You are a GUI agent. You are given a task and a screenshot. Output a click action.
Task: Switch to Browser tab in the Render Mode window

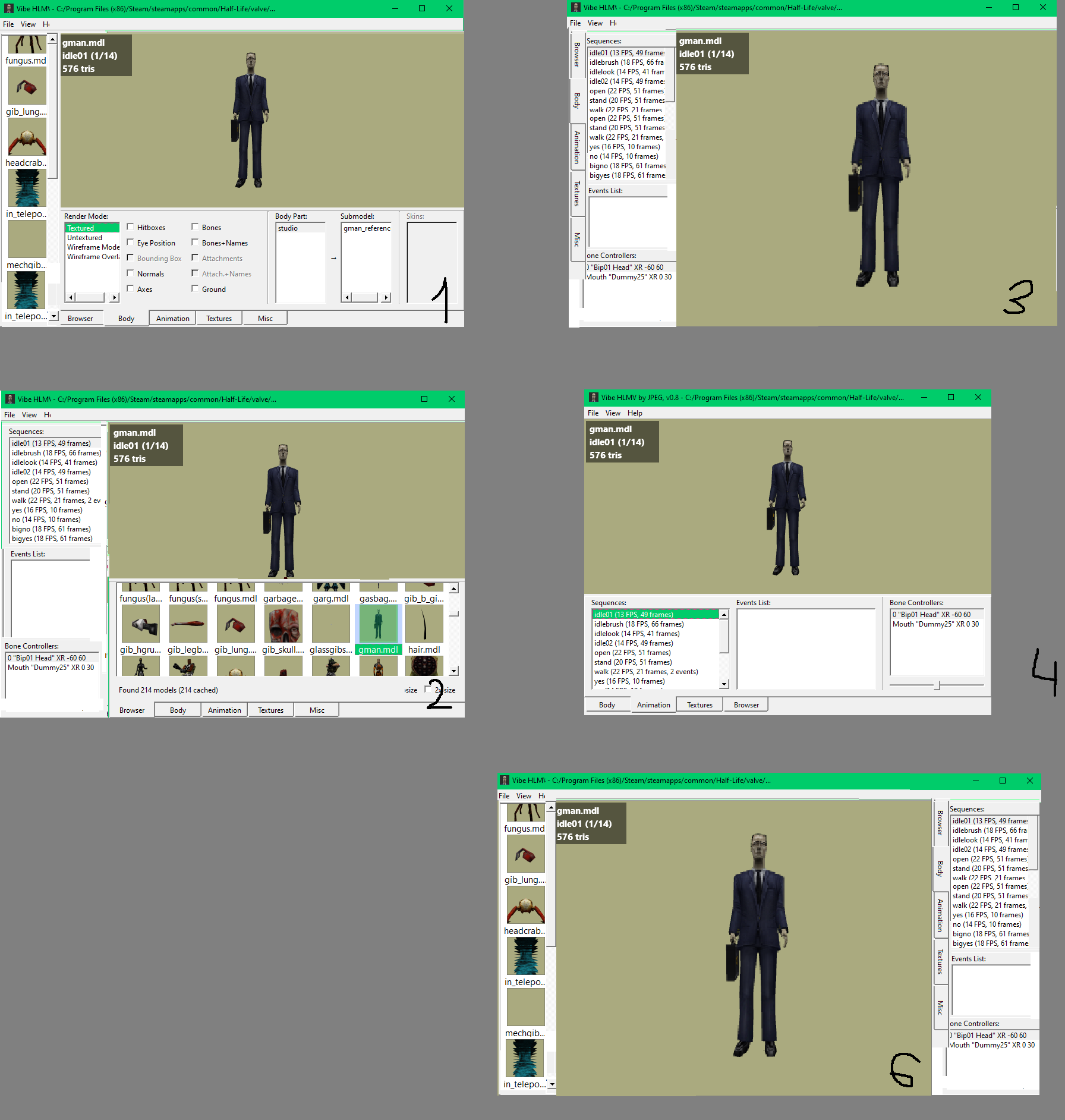click(80, 319)
